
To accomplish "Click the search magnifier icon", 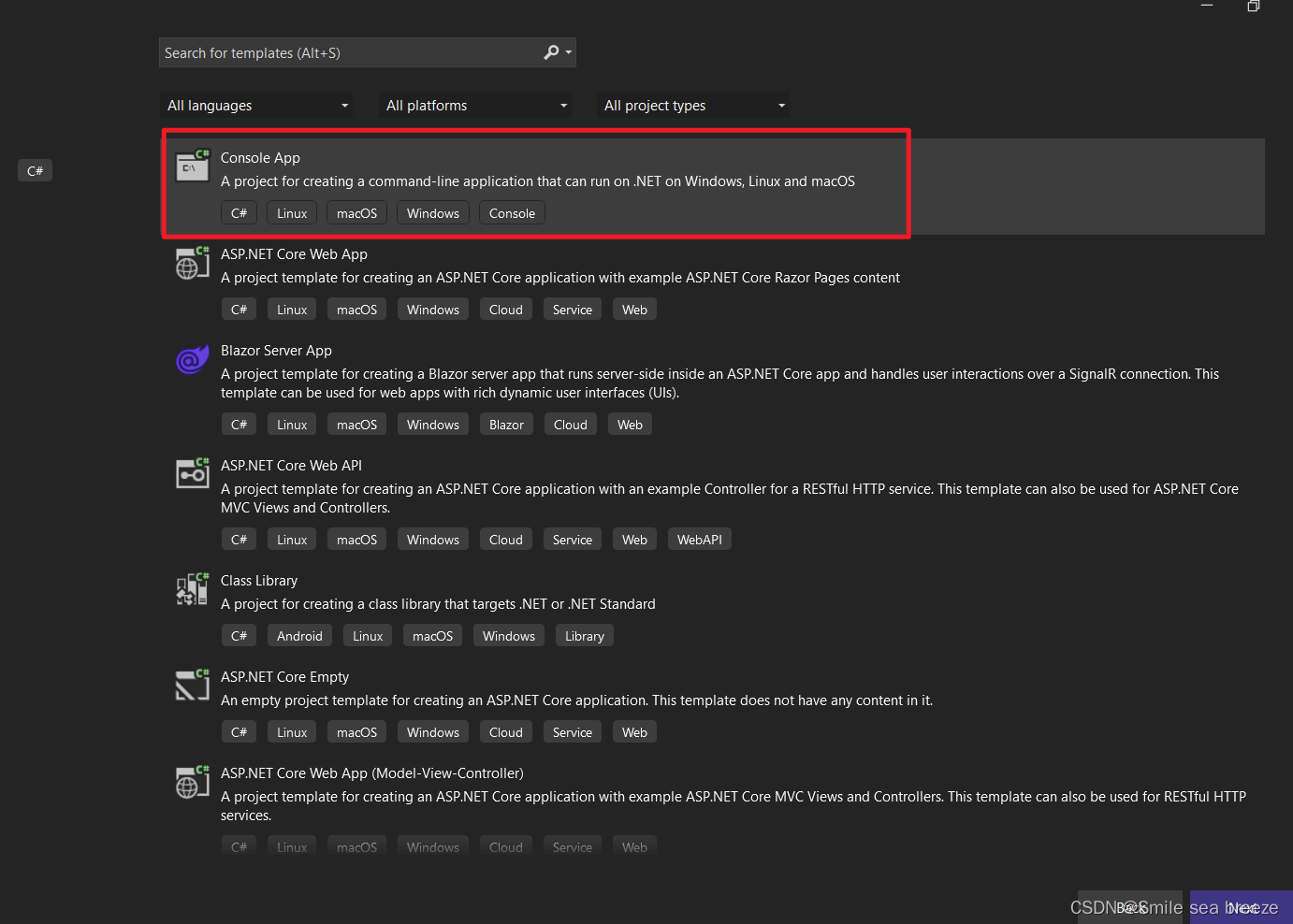I will [x=551, y=52].
